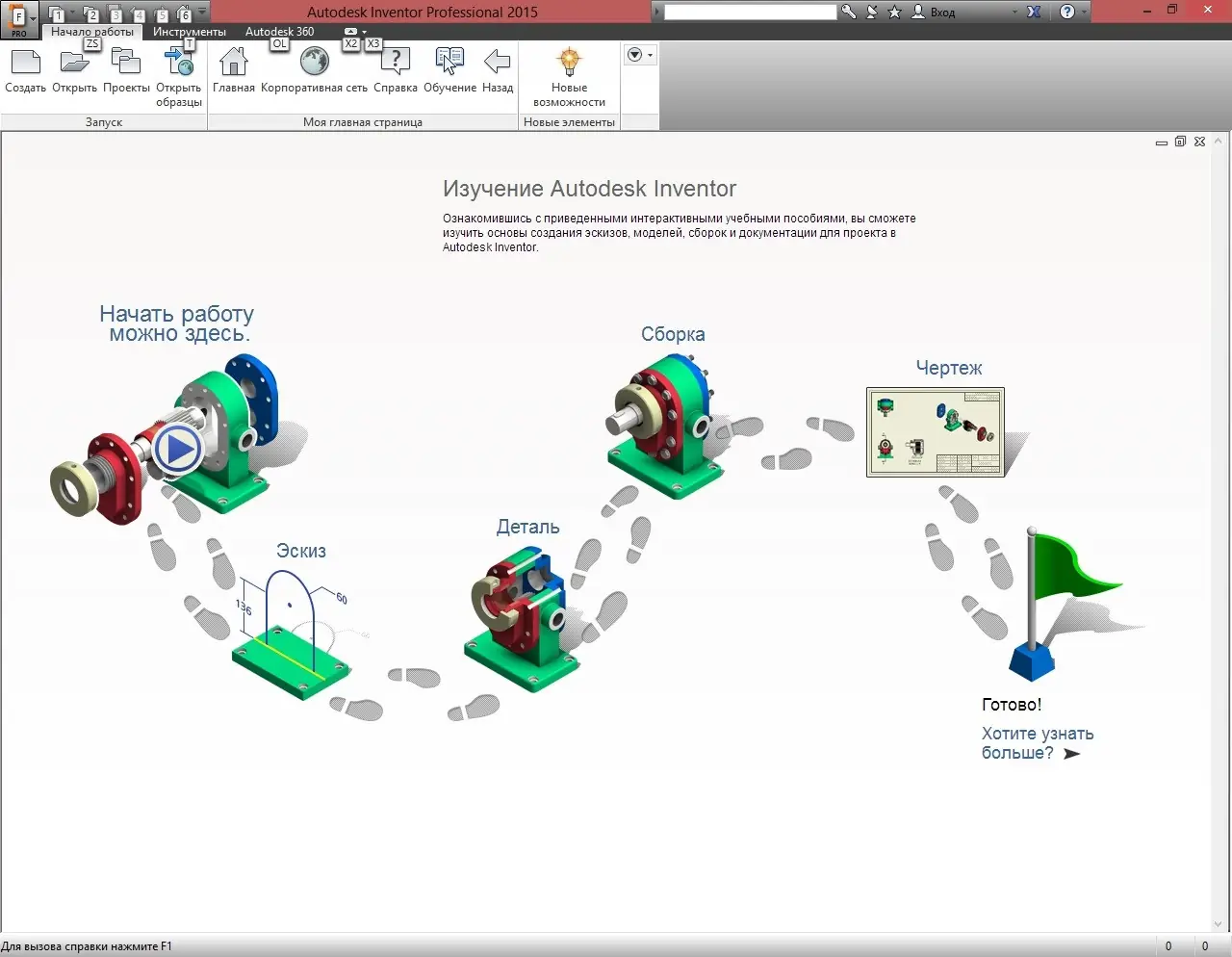Minimize the inner learning page window

(x=1162, y=142)
